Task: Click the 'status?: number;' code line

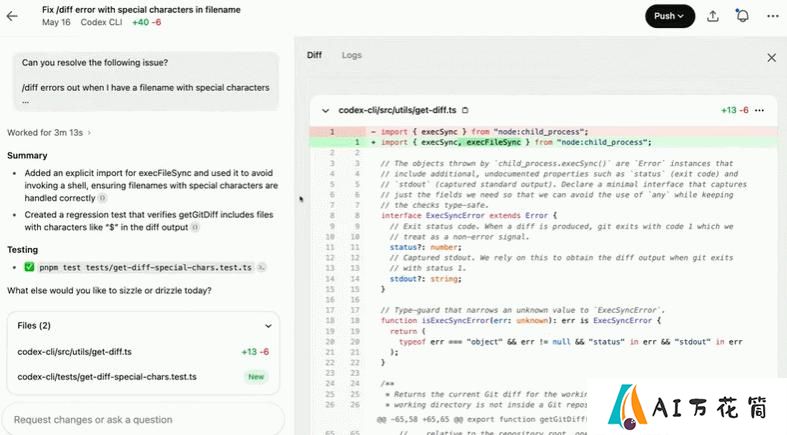Action: click(426, 247)
